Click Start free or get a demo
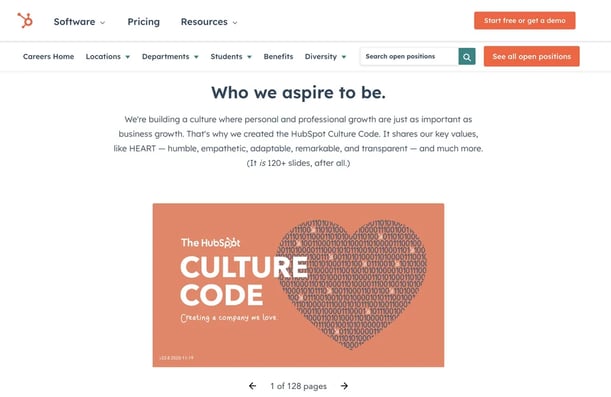The image size is (611, 397). pyautogui.click(x=524, y=21)
